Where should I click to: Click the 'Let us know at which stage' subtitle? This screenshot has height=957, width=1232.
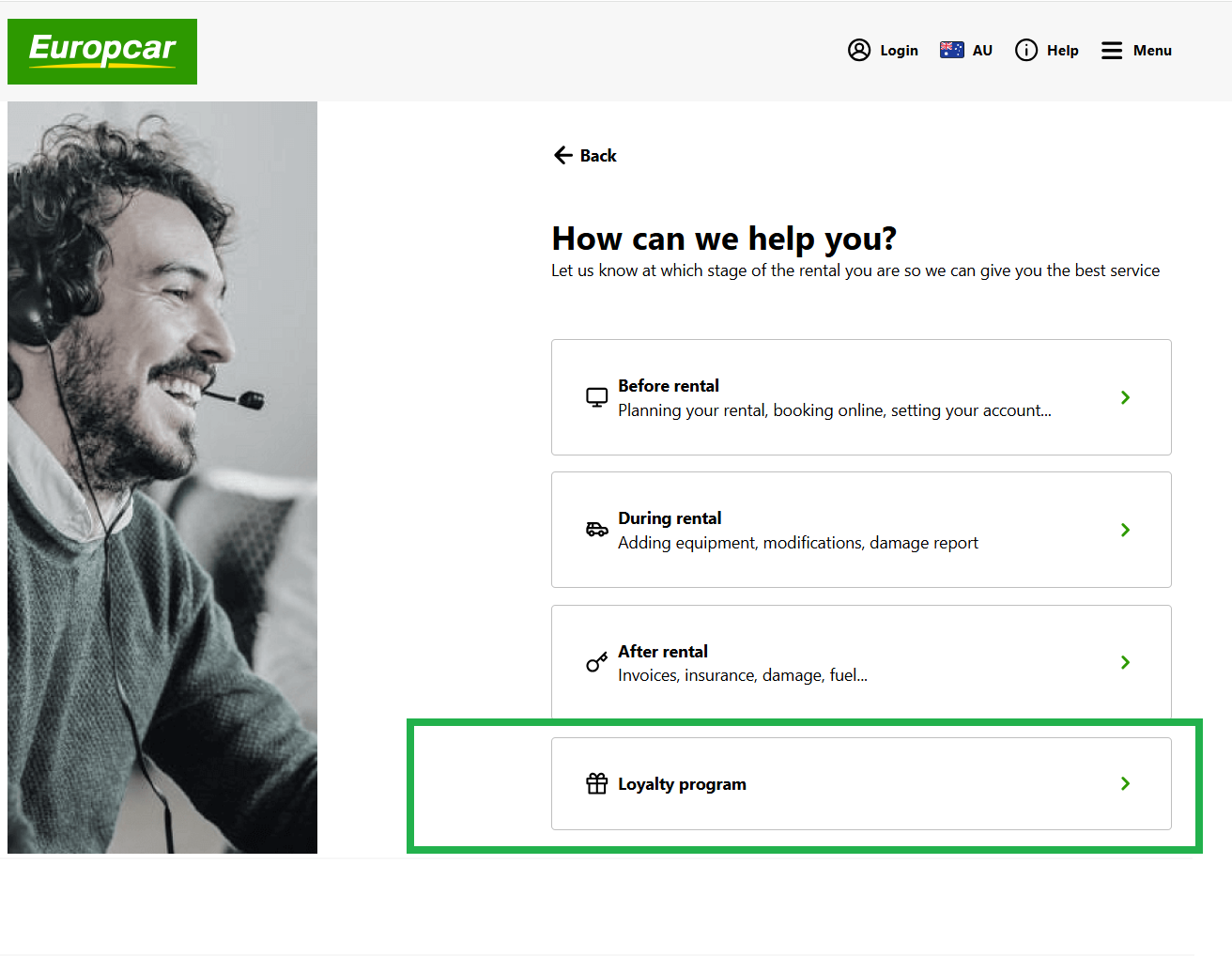pyautogui.click(x=855, y=270)
